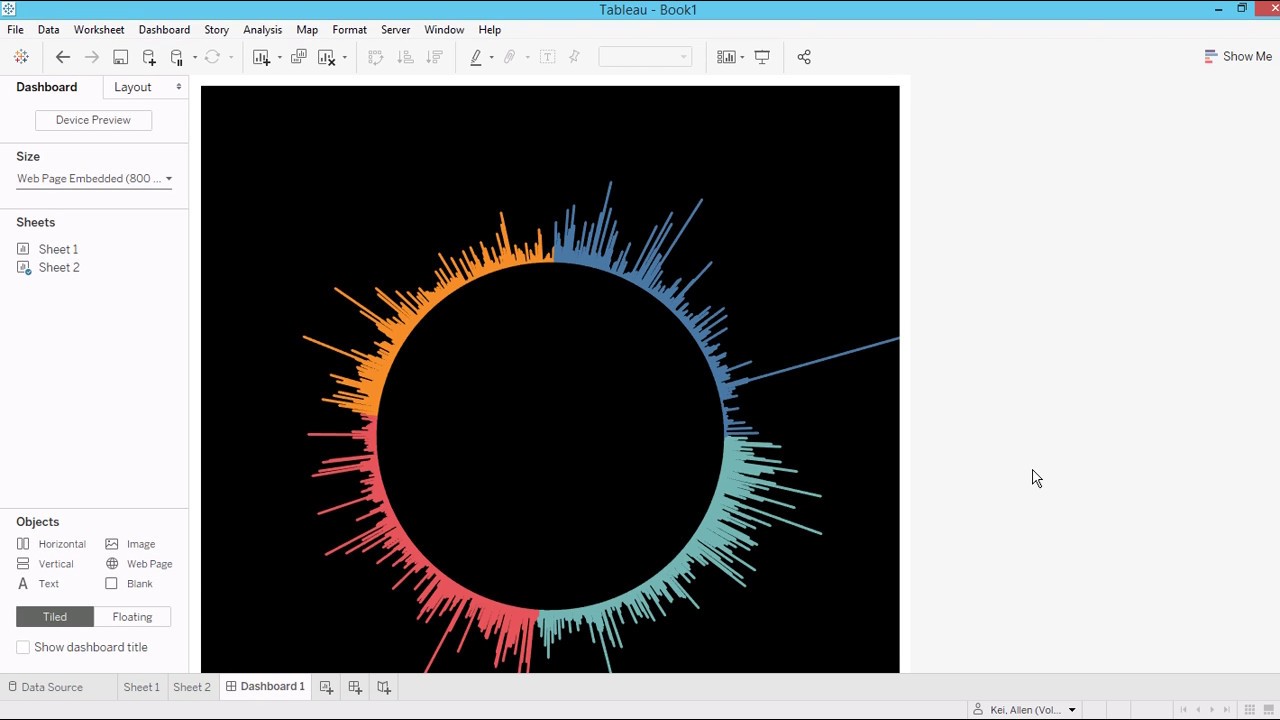Switch to the Layout pane tab
This screenshot has height=720, width=1280.
(133, 87)
